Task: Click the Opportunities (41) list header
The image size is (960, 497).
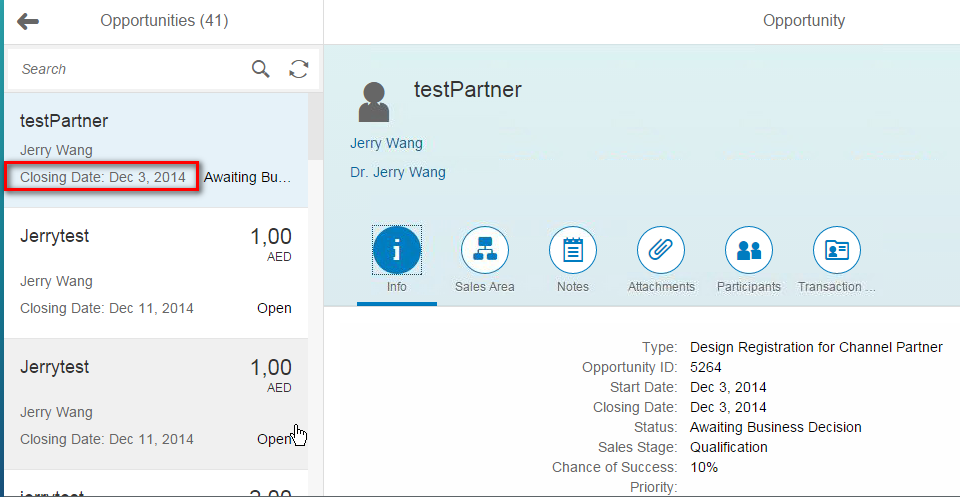Action: click(x=163, y=21)
